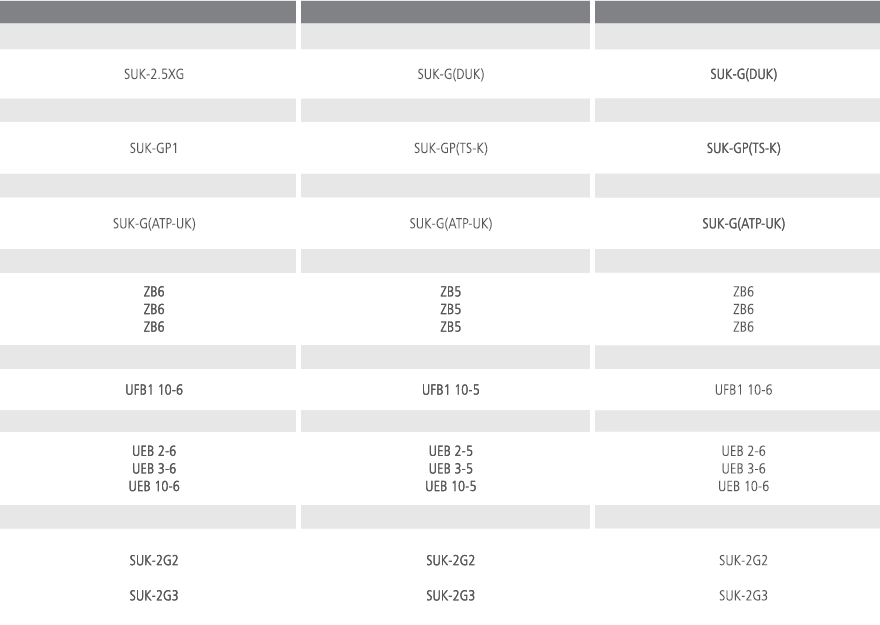The image size is (880, 625).
Task: Click the UEB 2-5 entry
Action: pyautogui.click(x=450, y=451)
